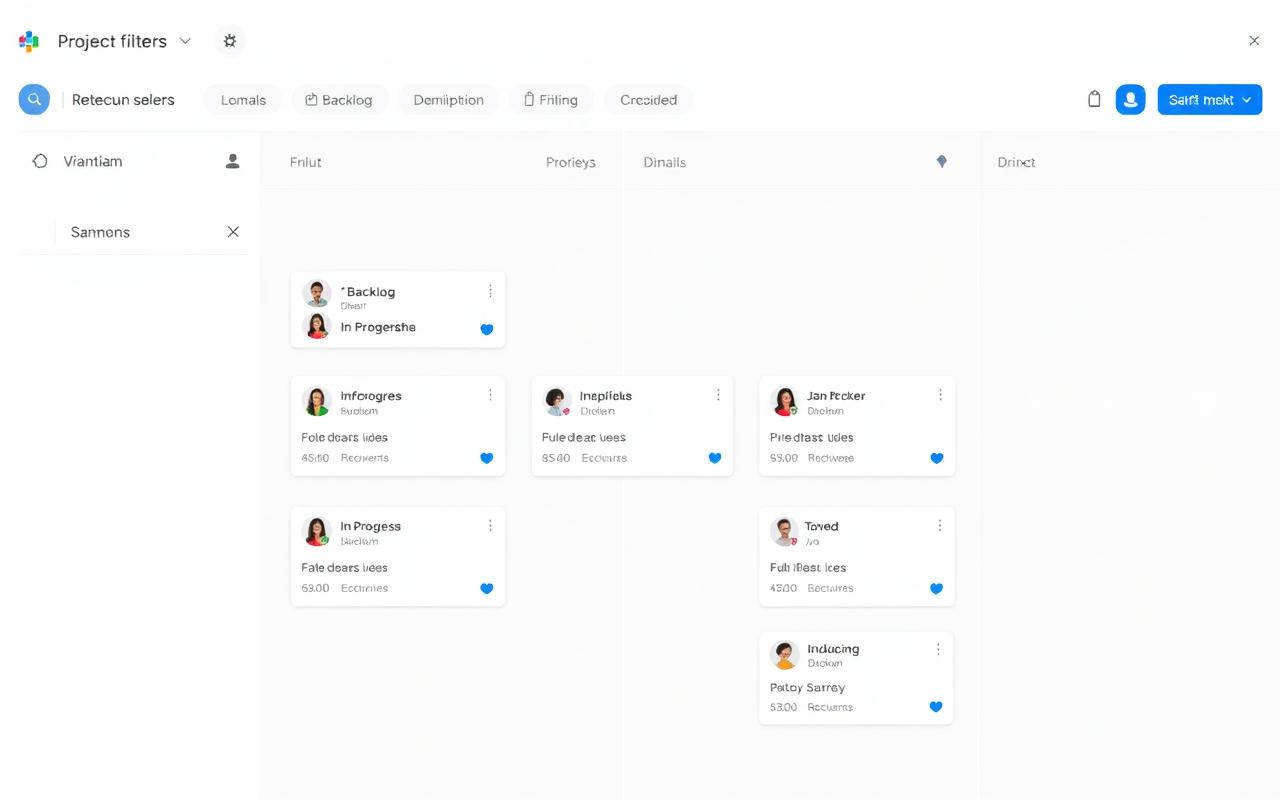Open the Toved card title
The width and height of the screenshot is (1280, 800).
tap(822, 526)
